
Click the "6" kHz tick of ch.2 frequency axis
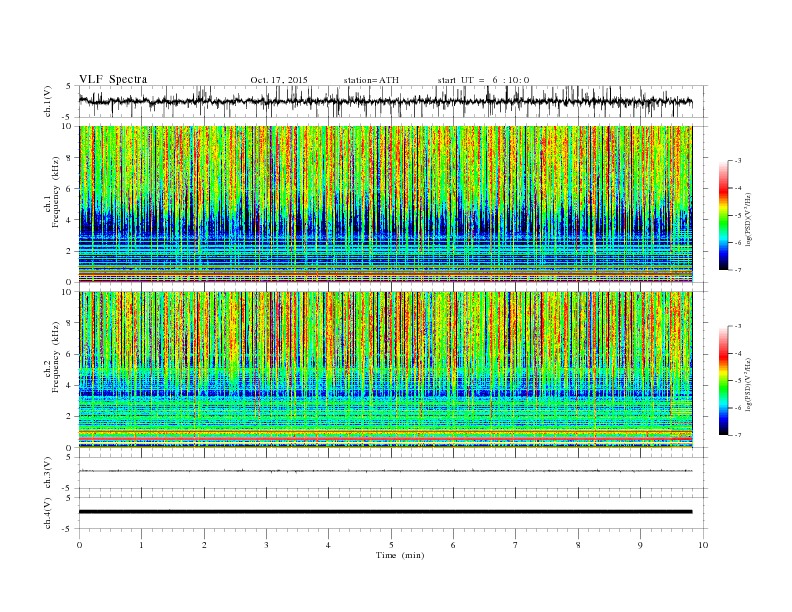70,354
